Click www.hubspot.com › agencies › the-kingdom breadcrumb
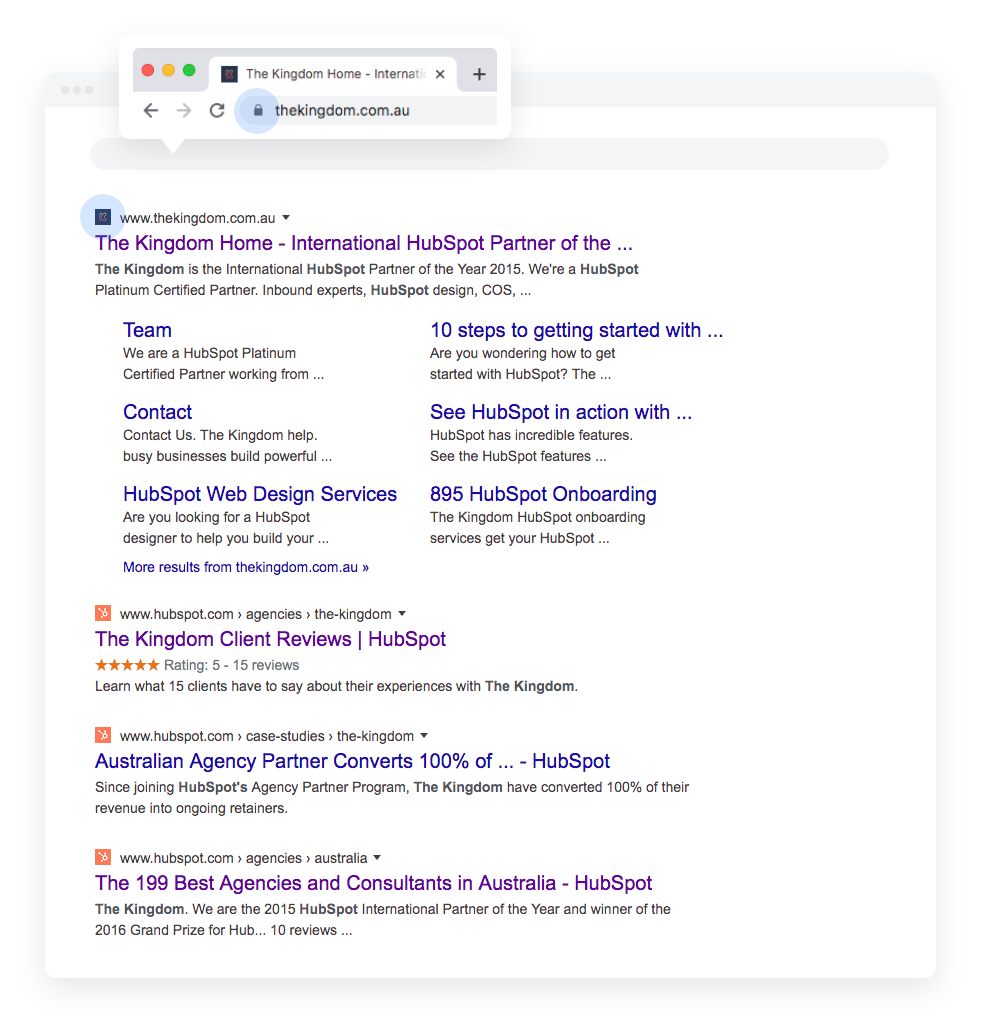The image size is (981, 1033). pos(256,614)
